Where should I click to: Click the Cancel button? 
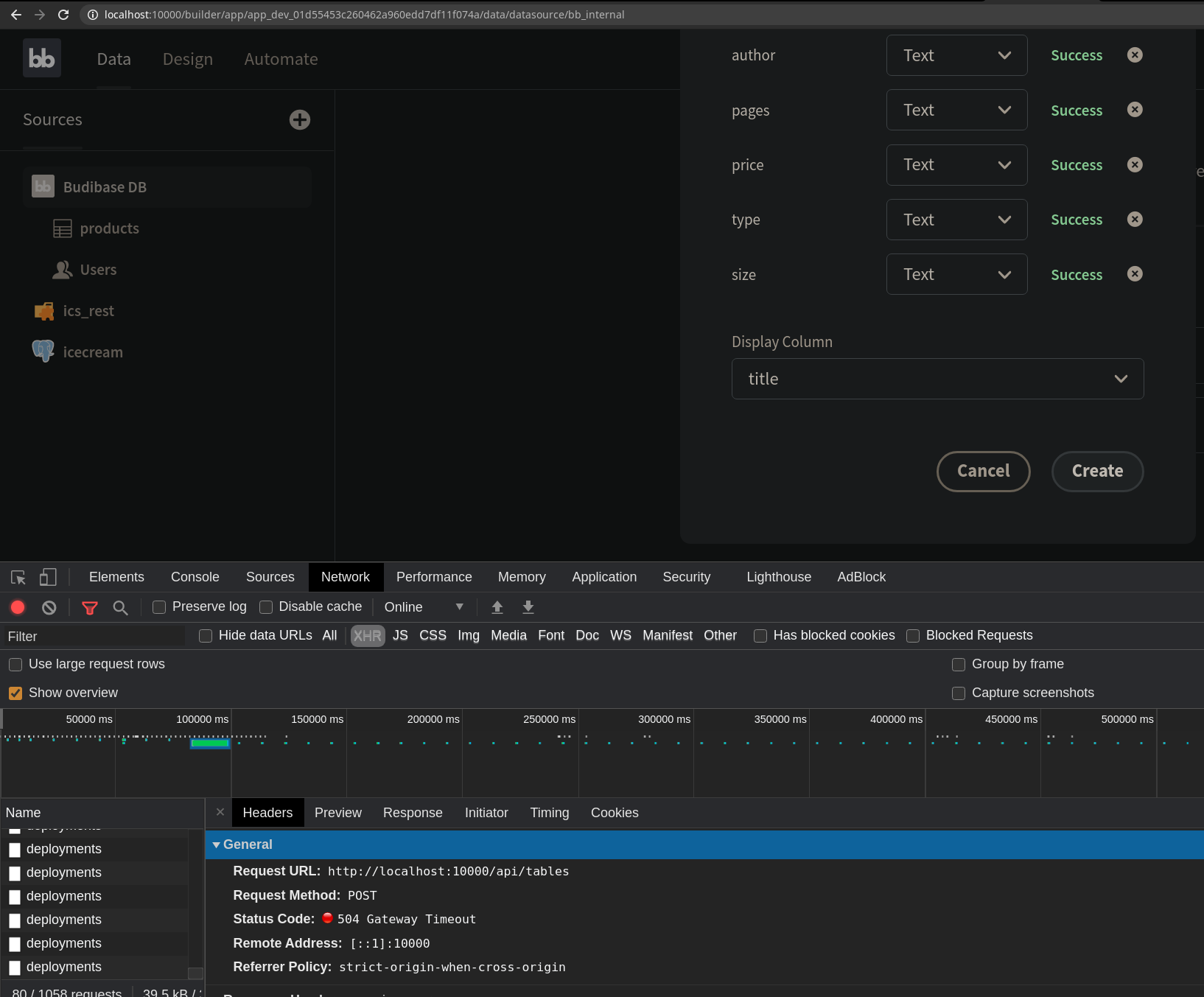pyautogui.click(x=983, y=471)
